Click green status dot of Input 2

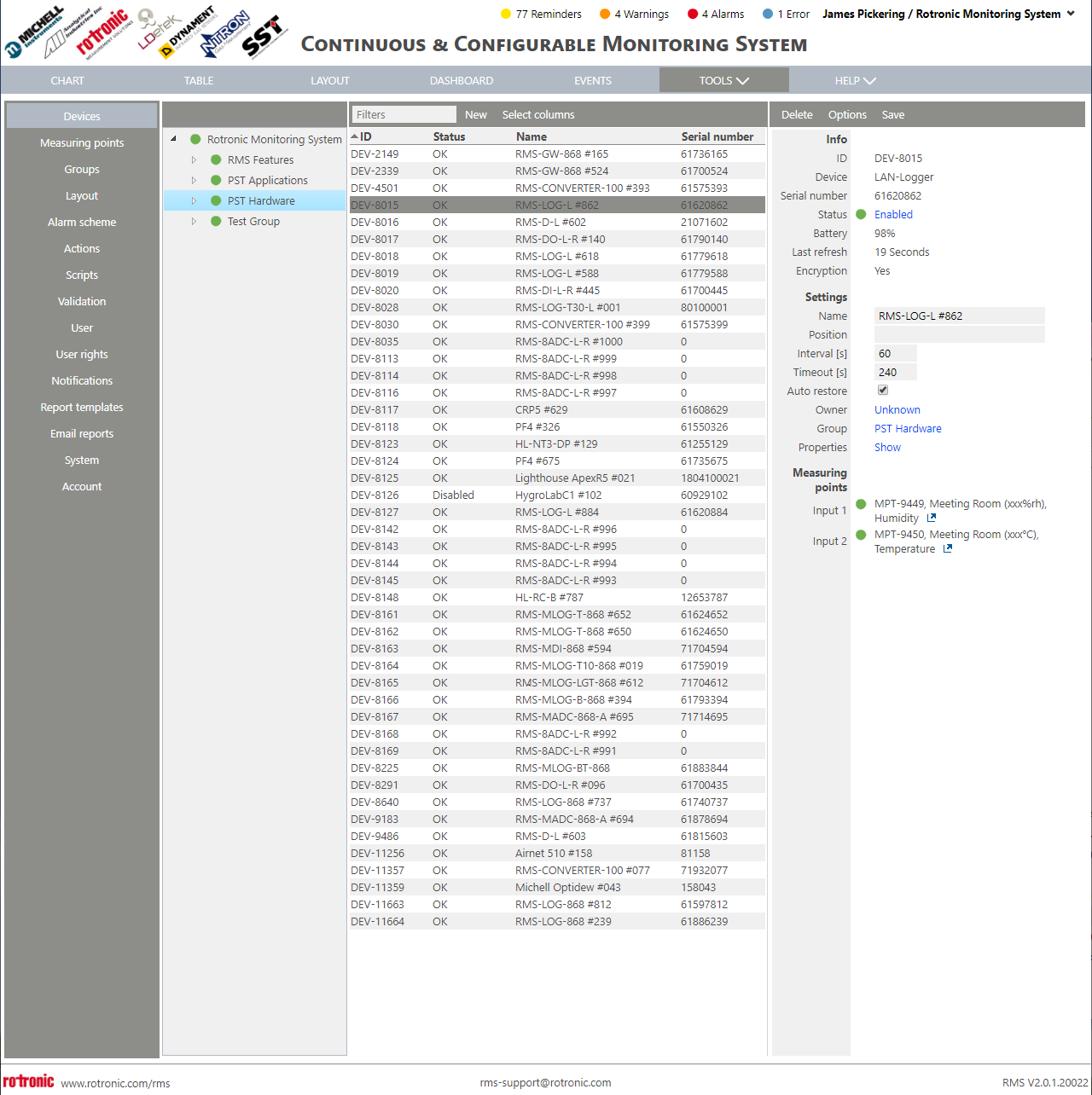coord(861,535)
